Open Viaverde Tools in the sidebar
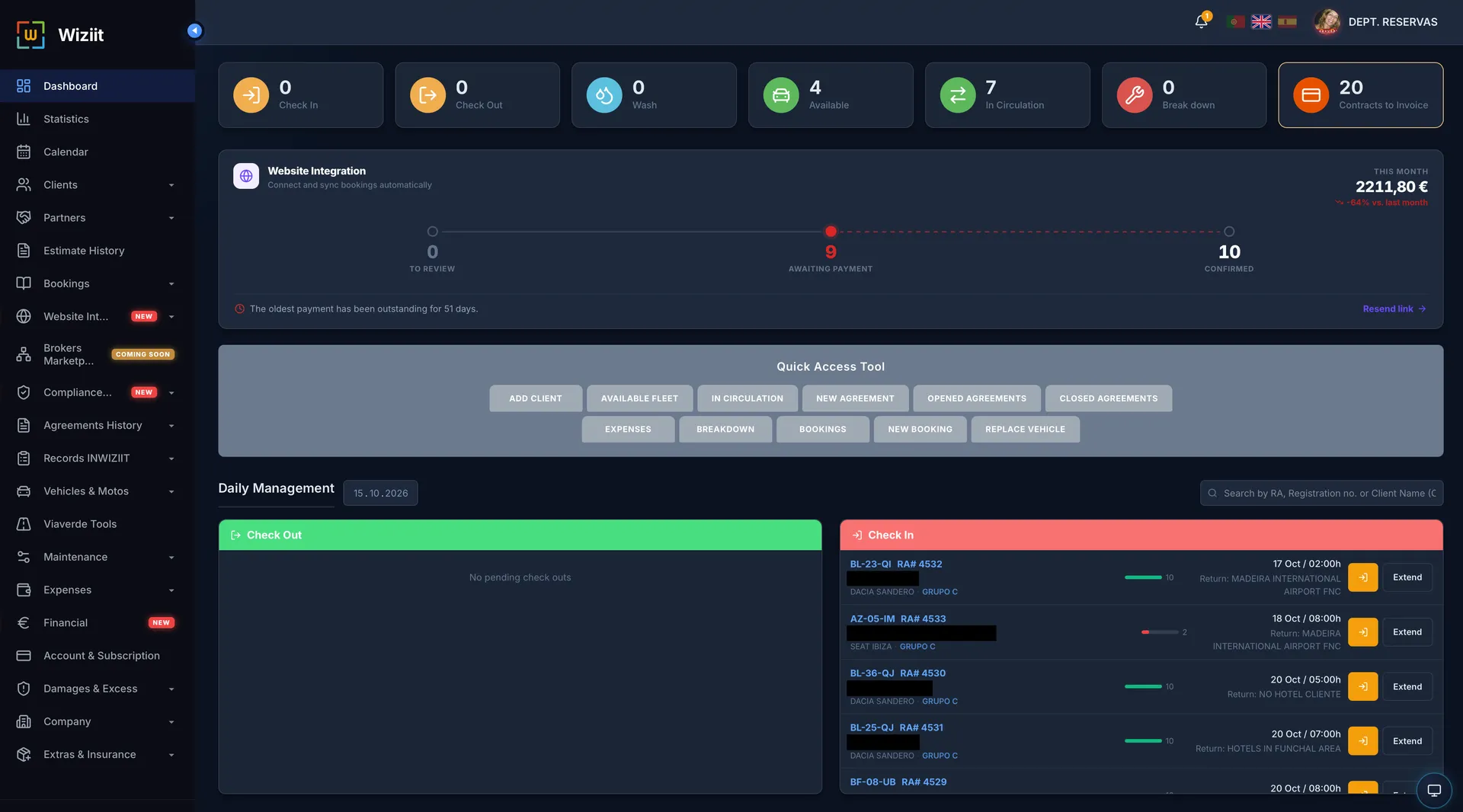This screenshot has height=812, width=1463. click(98, 524)
